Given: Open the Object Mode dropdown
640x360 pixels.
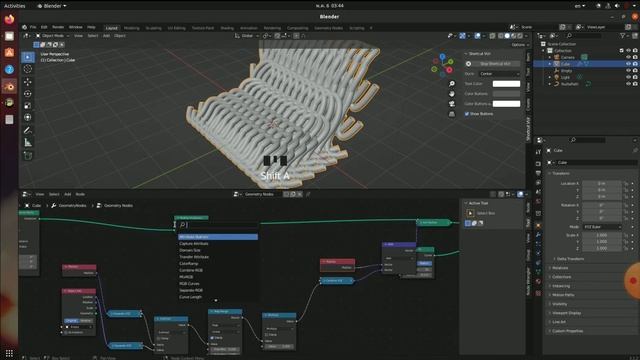Looking at the screenshot, I should pos(53,36).
